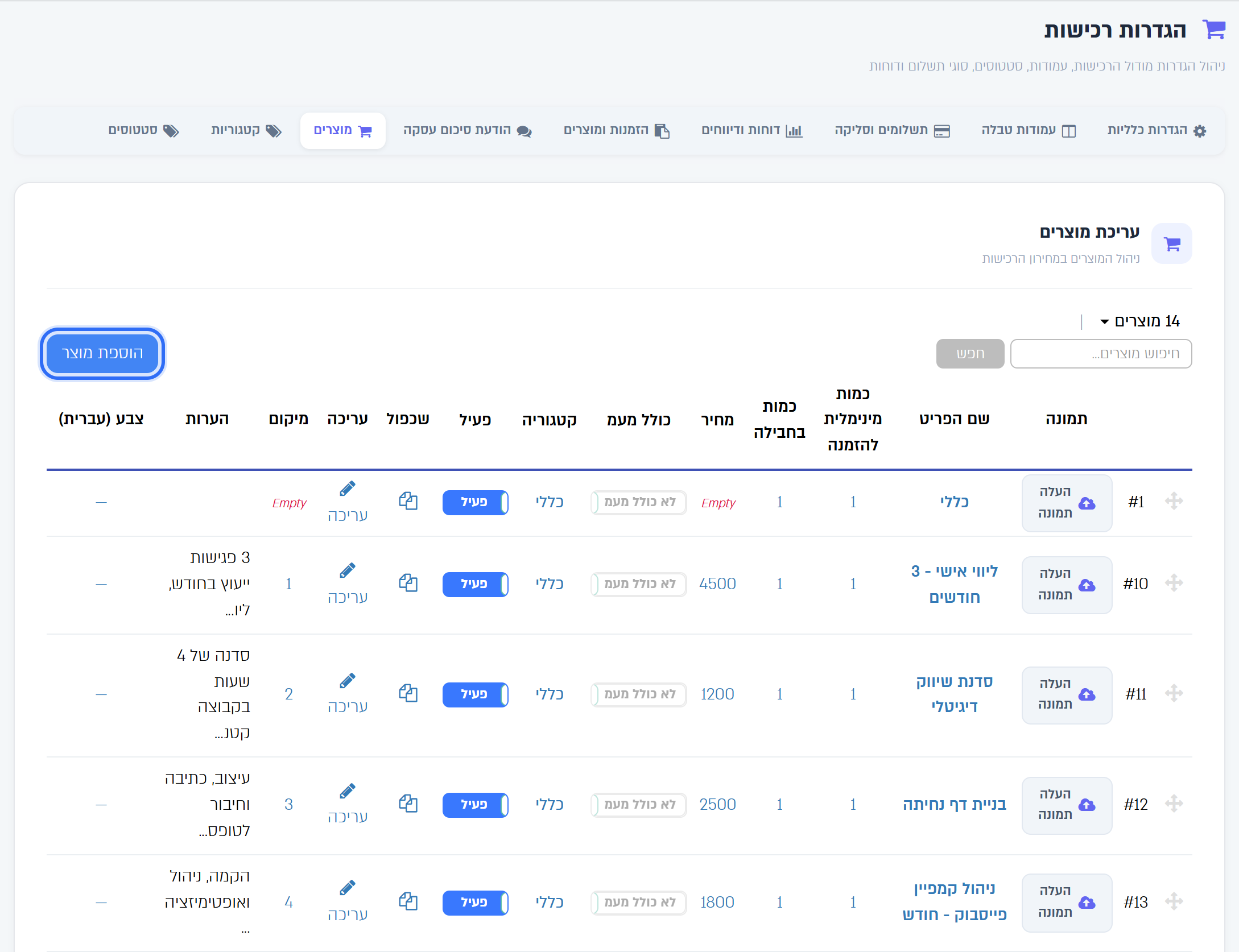Open the הגדרות כלליות tab
This screenshot has height=952, width=1239.
click(x=1157, y=131)
